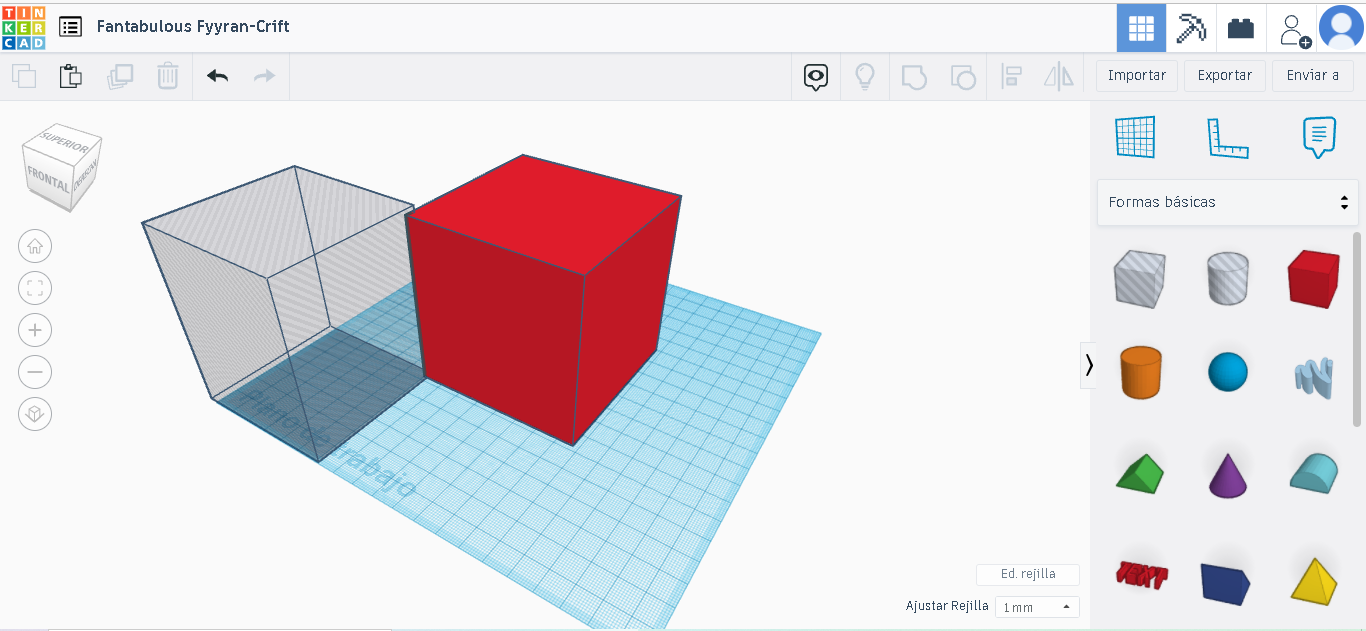
Task: Pick the red TEXT shape
Action: point(1141,574)
